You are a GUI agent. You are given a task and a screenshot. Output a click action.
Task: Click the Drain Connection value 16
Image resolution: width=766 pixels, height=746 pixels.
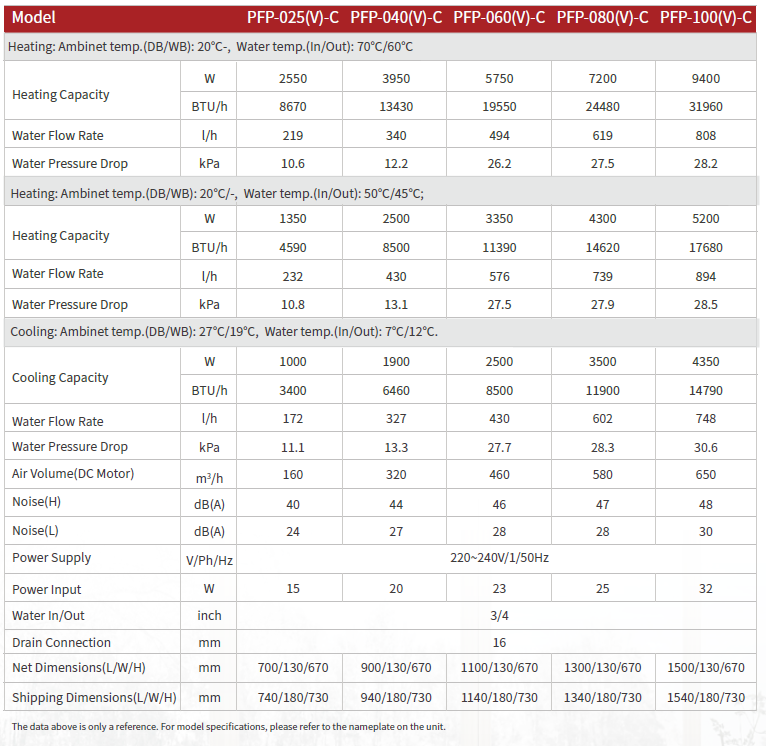(x=499, y=643)
